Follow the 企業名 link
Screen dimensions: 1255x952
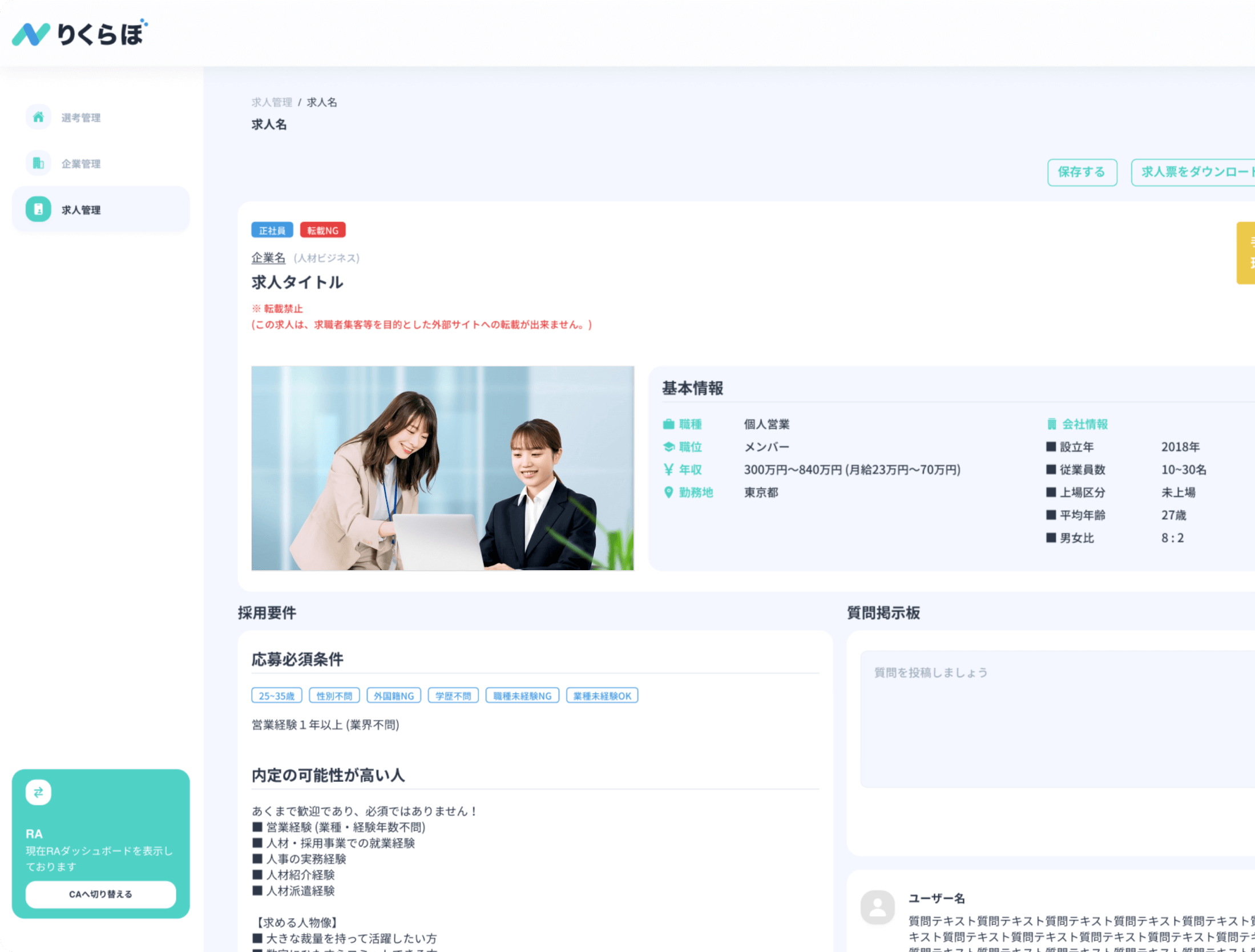[268, 258]
